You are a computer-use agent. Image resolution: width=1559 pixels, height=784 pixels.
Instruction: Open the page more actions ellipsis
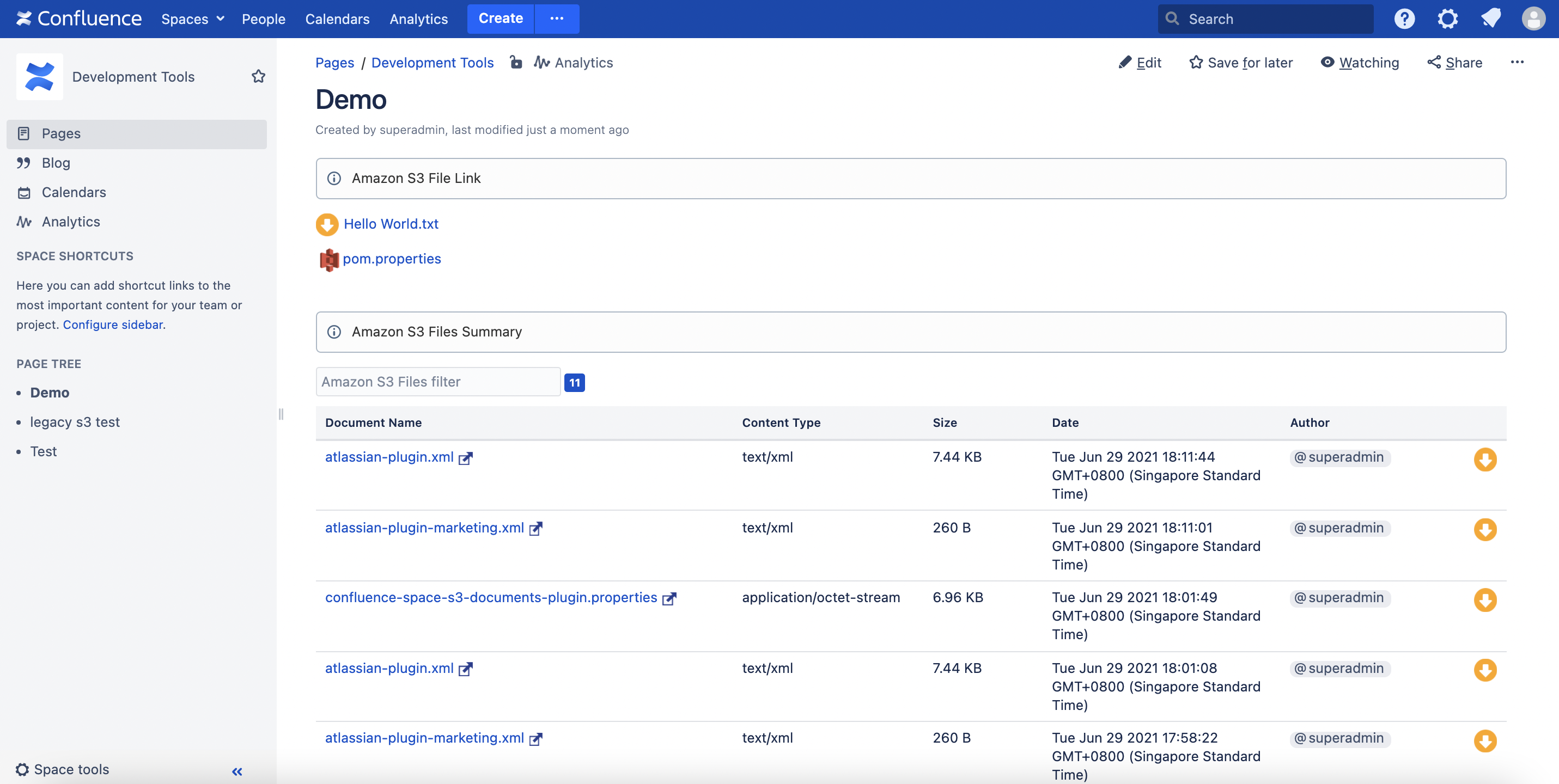click(1517, 62)
